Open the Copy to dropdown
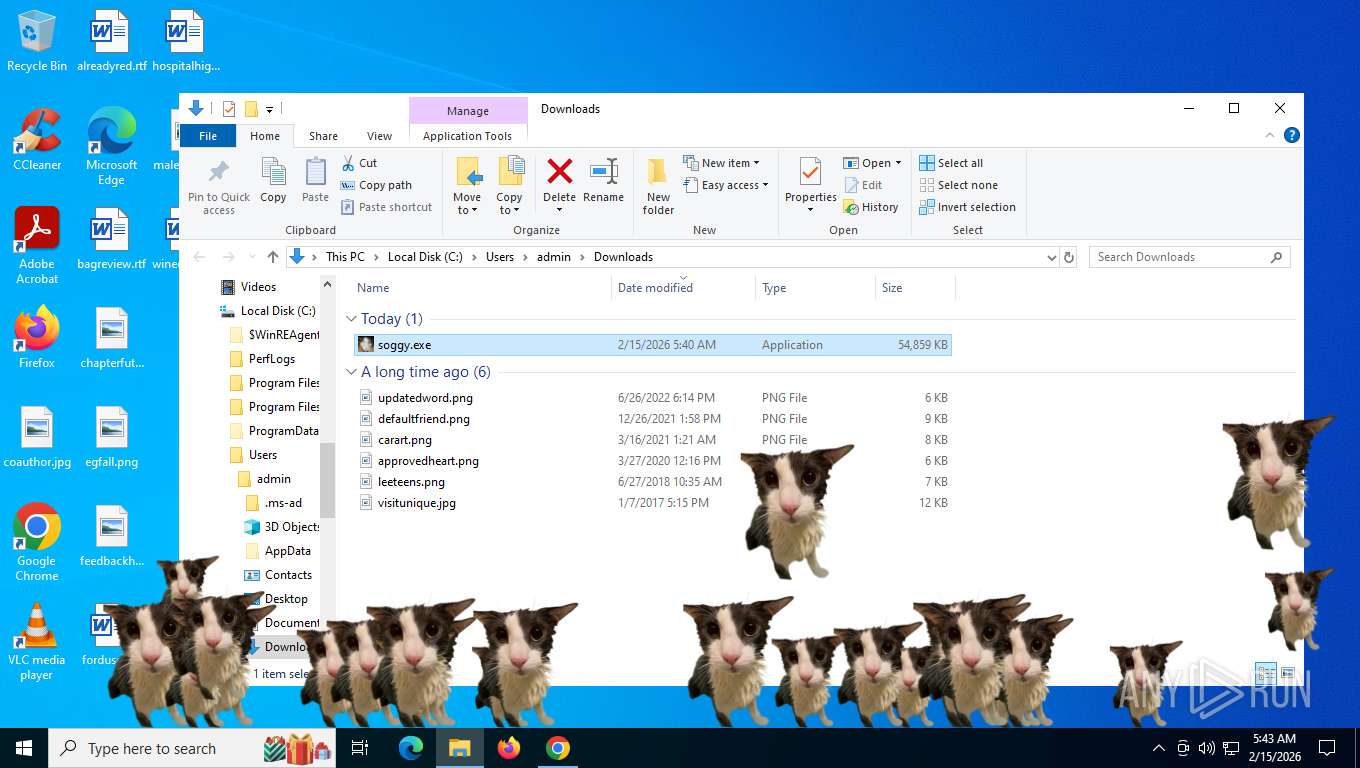Screen dimensions: 1360x768 pyautogui.click(x=509, y=186)
